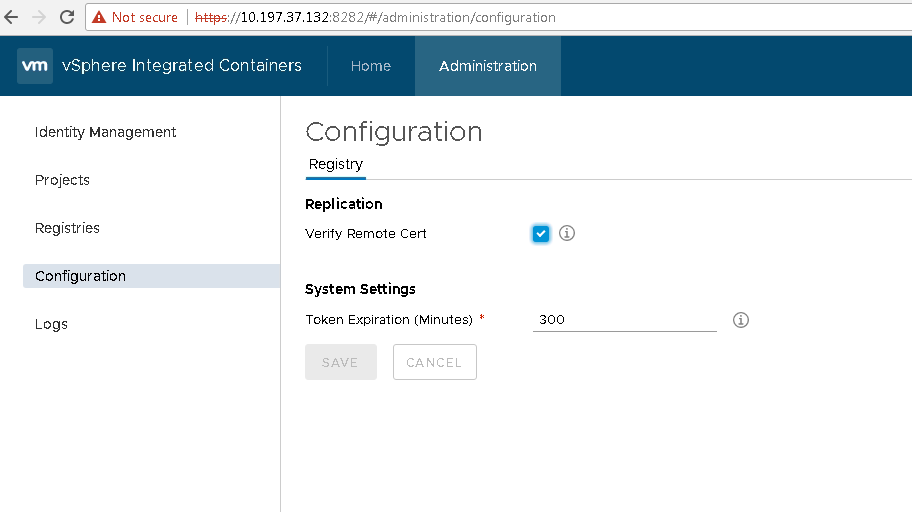This screenshot has height=512, width=912.
Task: Click the browser back arrow
Action: [11, 17]
